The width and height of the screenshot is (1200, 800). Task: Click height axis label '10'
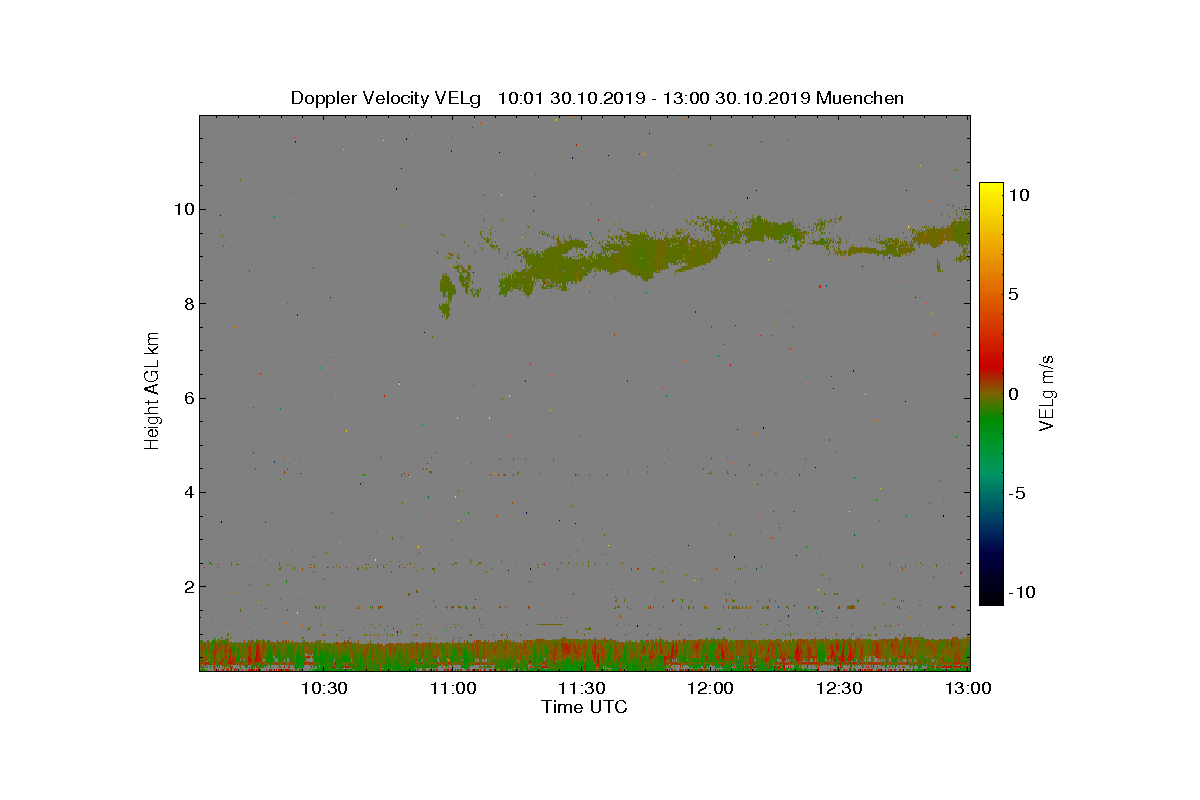coord(182,209)
